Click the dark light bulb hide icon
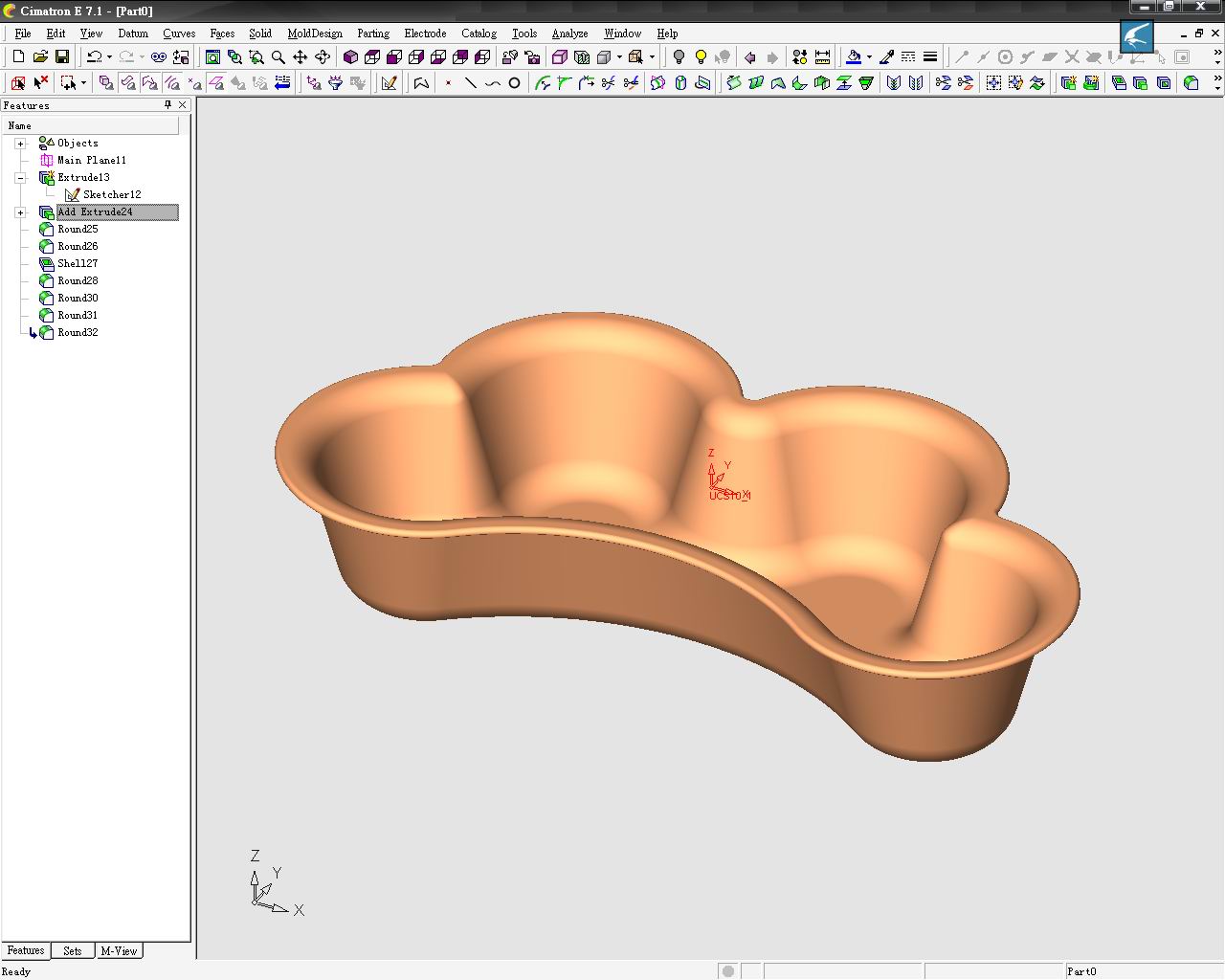Viewport: 1225px width, 980px height. [x=679, y=57]
